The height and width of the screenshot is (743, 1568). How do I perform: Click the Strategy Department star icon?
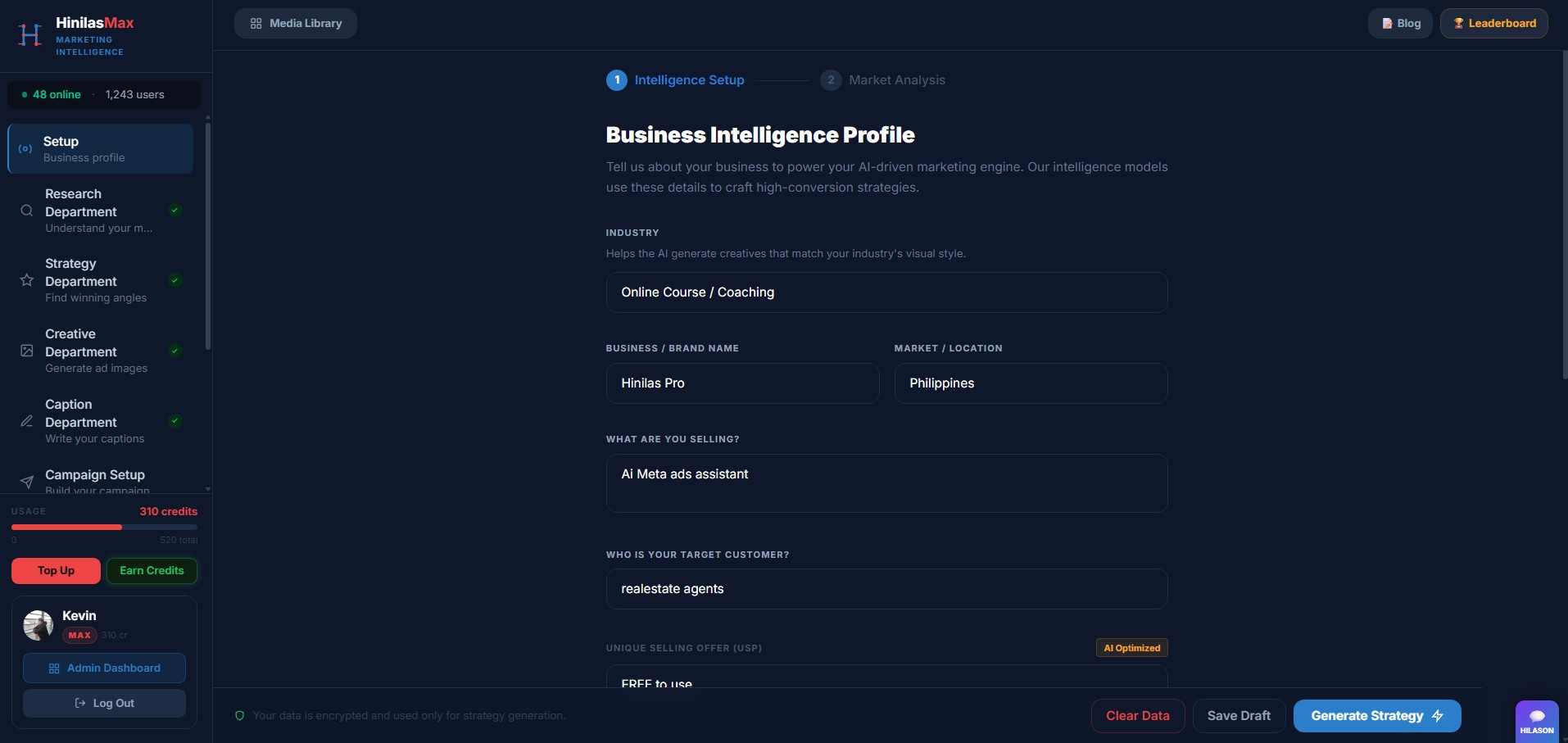tap(27, 280)
